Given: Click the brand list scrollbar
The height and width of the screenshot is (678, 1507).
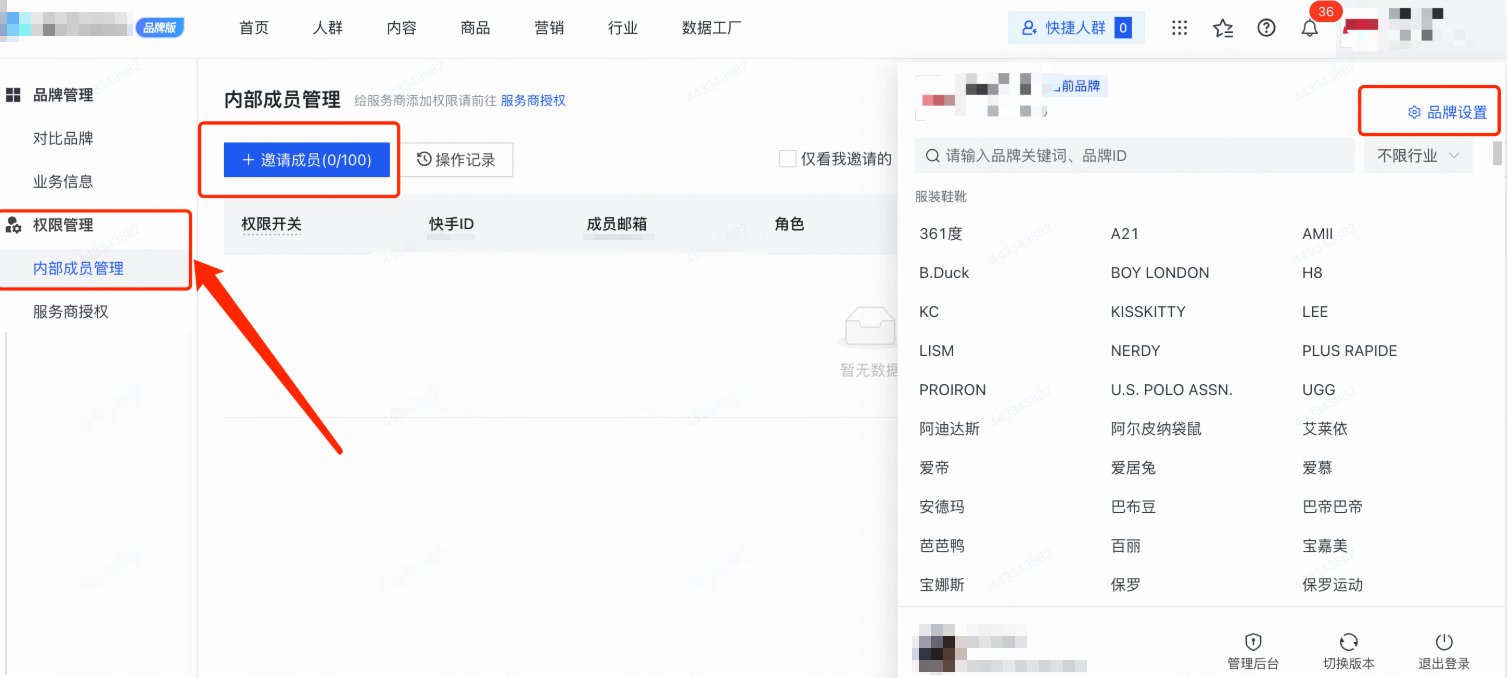Looking at the screenshot, I should pyautogui.click(x=1497, y=152).
